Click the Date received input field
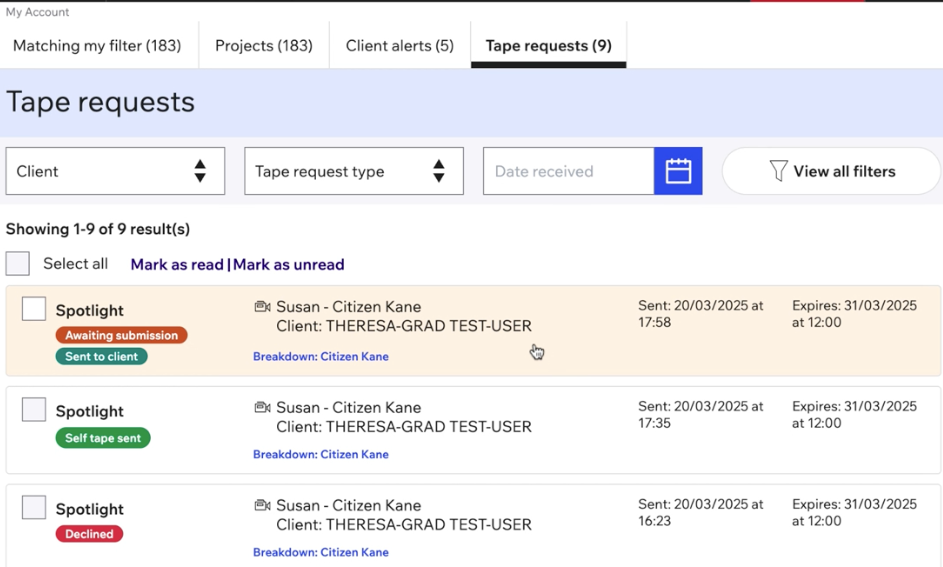This screenshot has width=943, height=567. point(568,171)
